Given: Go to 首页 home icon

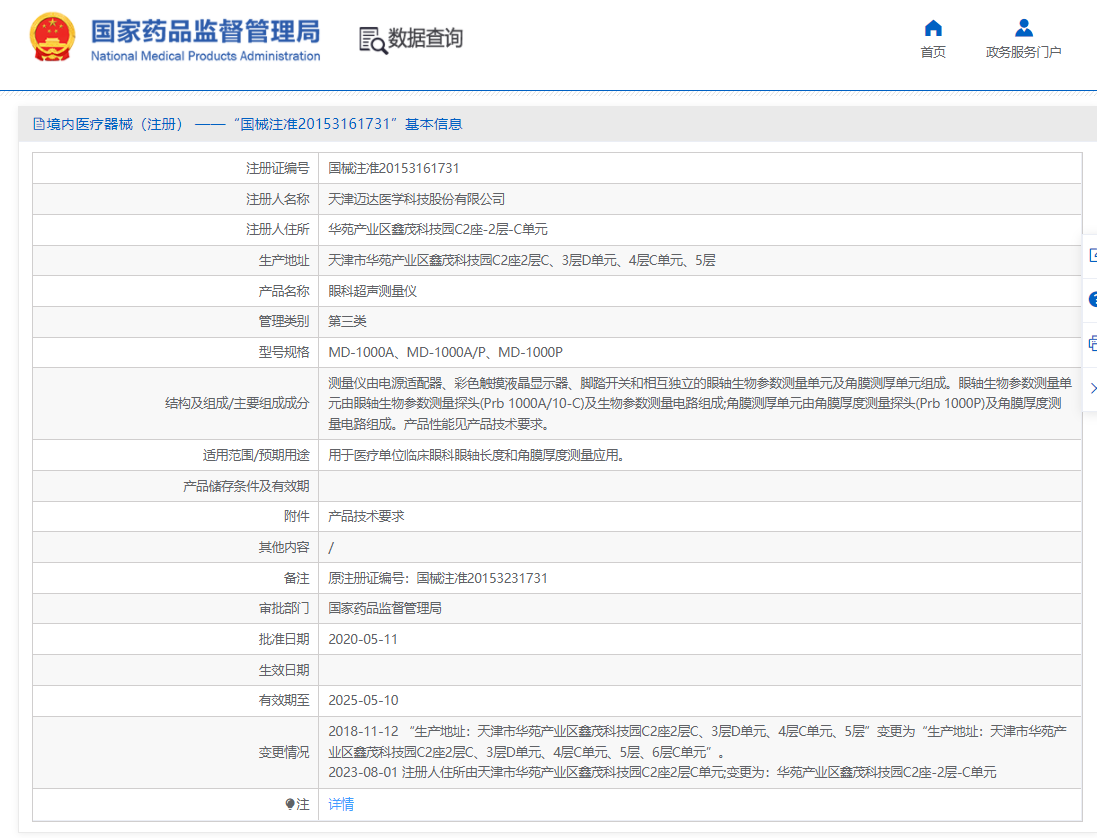Looking at the screenshot, I should click(933, 28).
